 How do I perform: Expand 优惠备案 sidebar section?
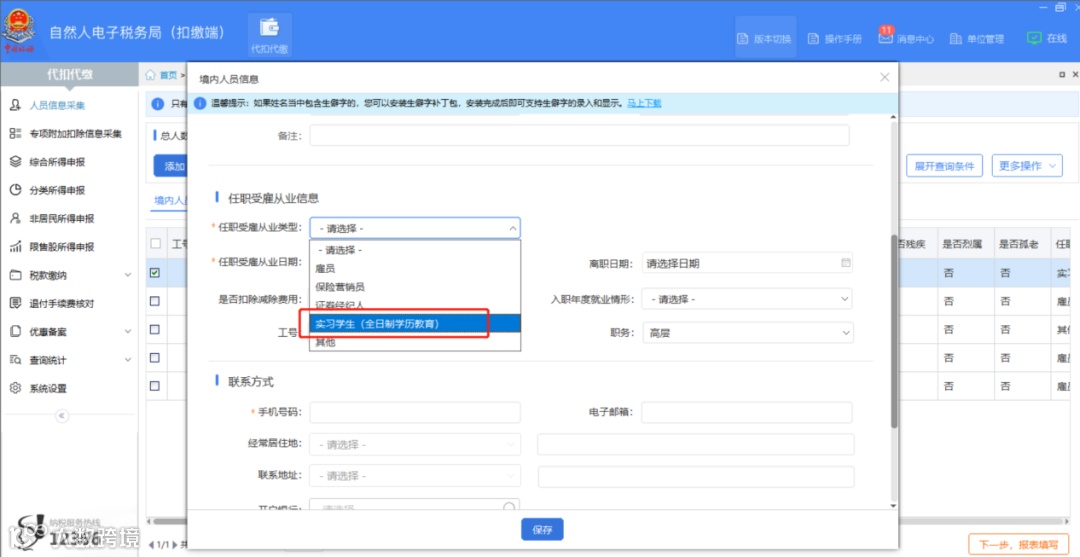69,331
